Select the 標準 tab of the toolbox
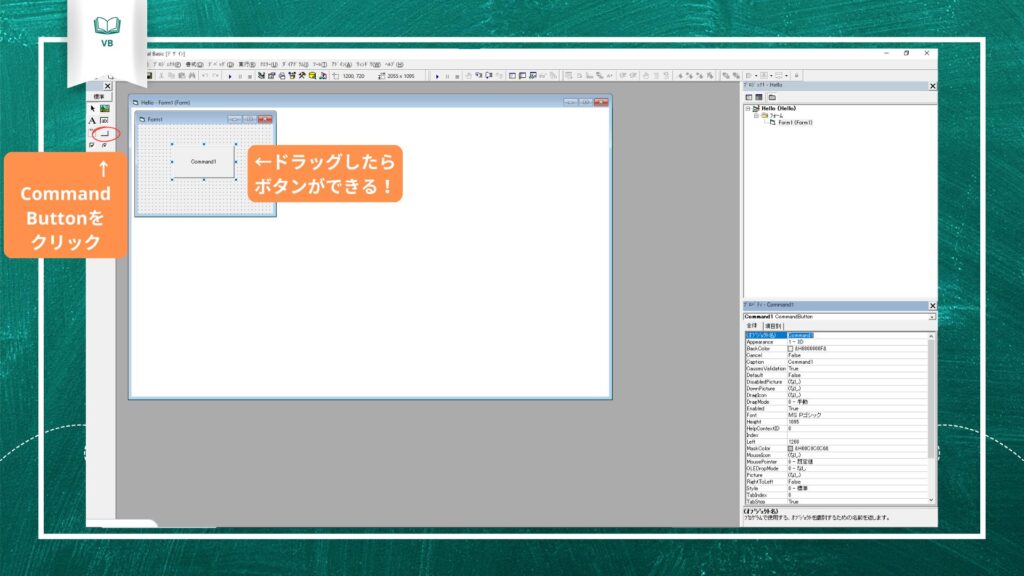 tap(99, 97)
